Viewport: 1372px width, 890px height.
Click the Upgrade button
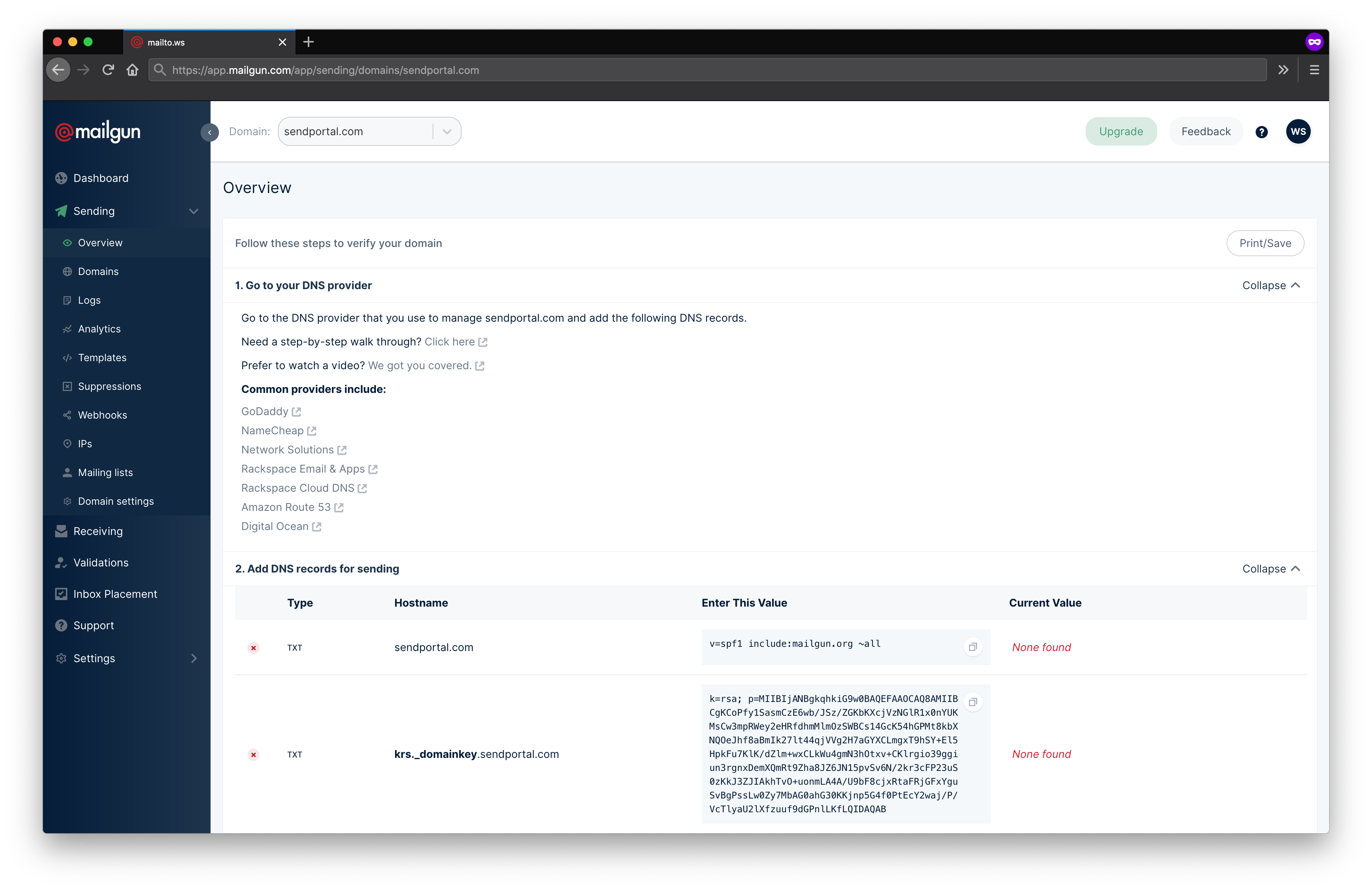(1120, 131)
